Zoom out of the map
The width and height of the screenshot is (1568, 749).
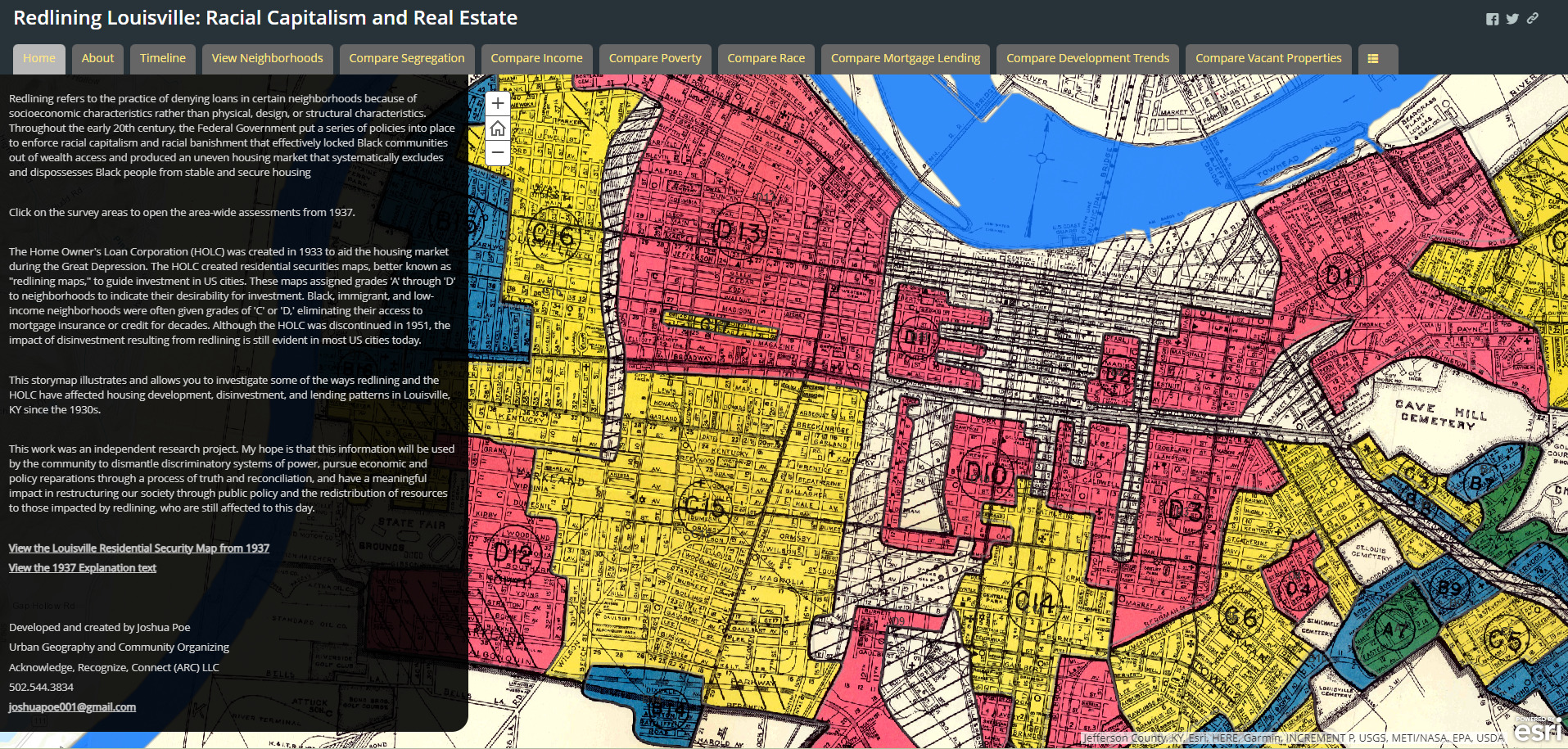click(x=497, y=153)
